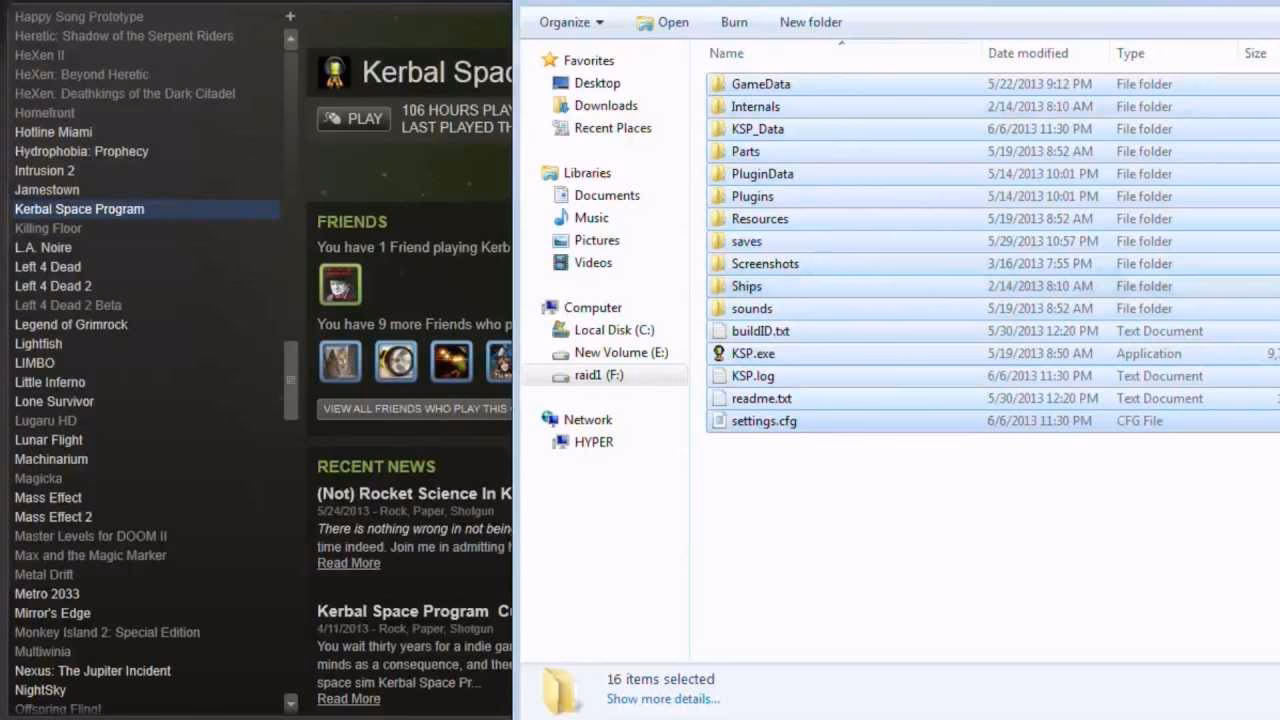
Task: Click the Network icon in navigation pane
Action: click(x=549, y=420)
